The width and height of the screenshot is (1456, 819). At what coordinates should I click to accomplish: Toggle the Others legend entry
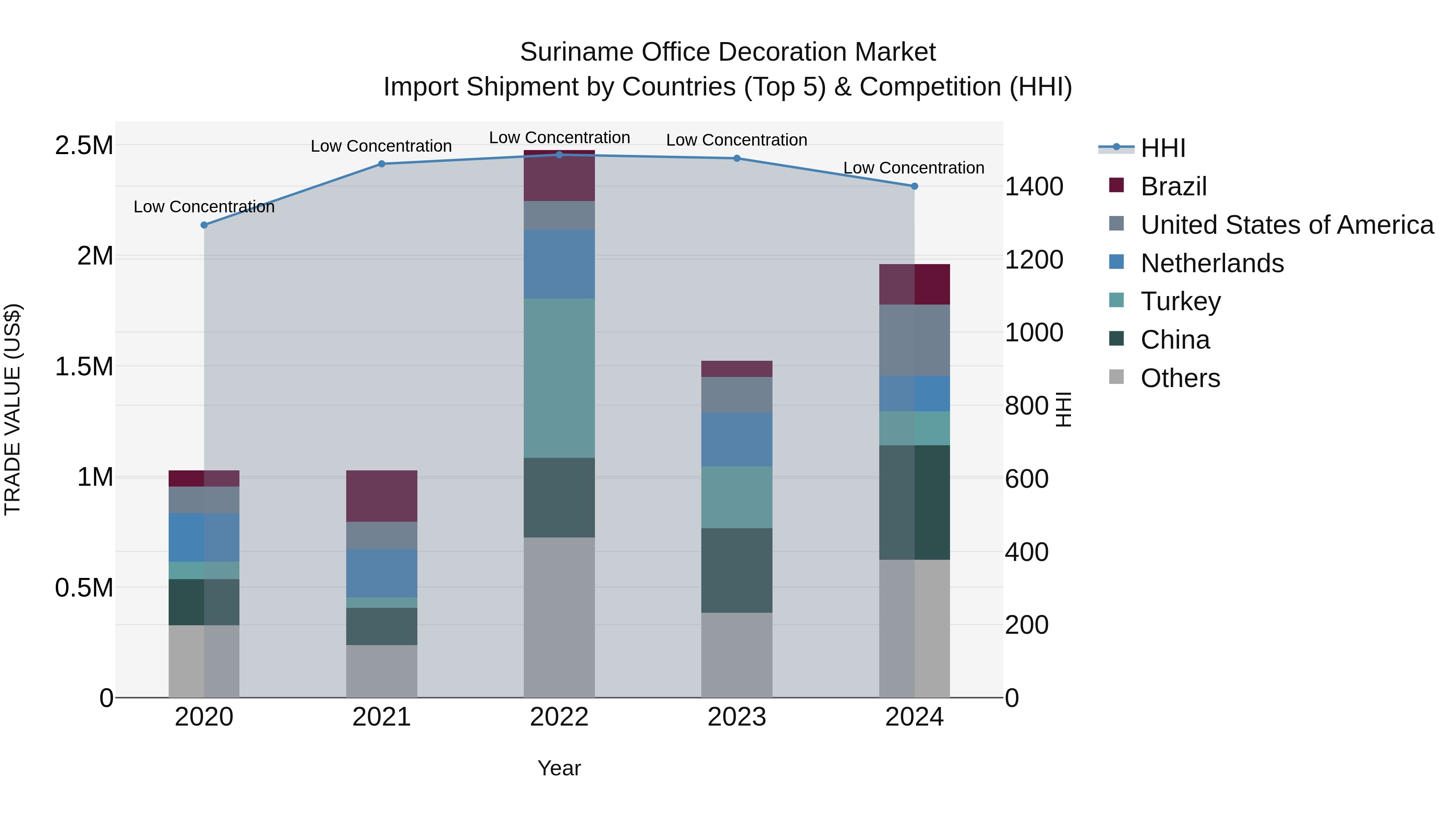1164,378
